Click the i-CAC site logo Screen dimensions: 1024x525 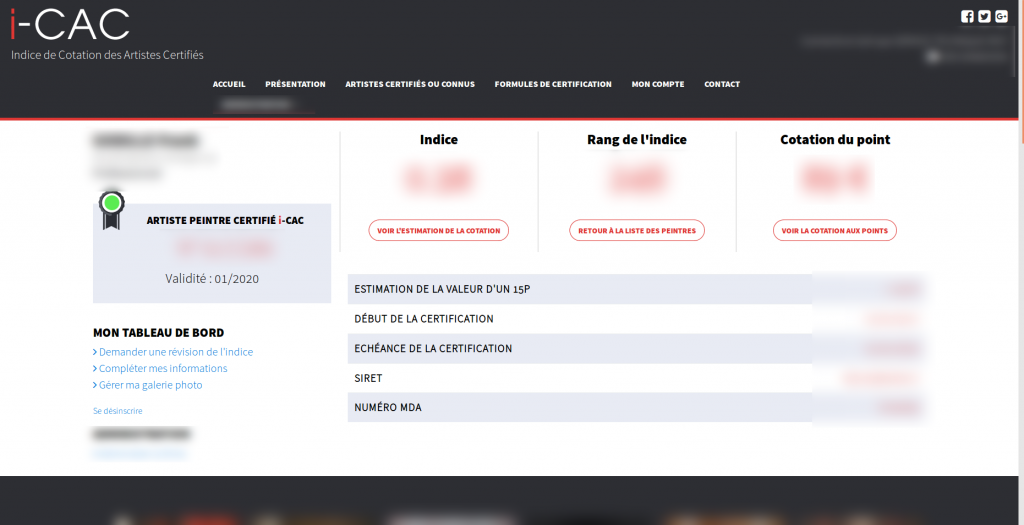pos(70,24)
